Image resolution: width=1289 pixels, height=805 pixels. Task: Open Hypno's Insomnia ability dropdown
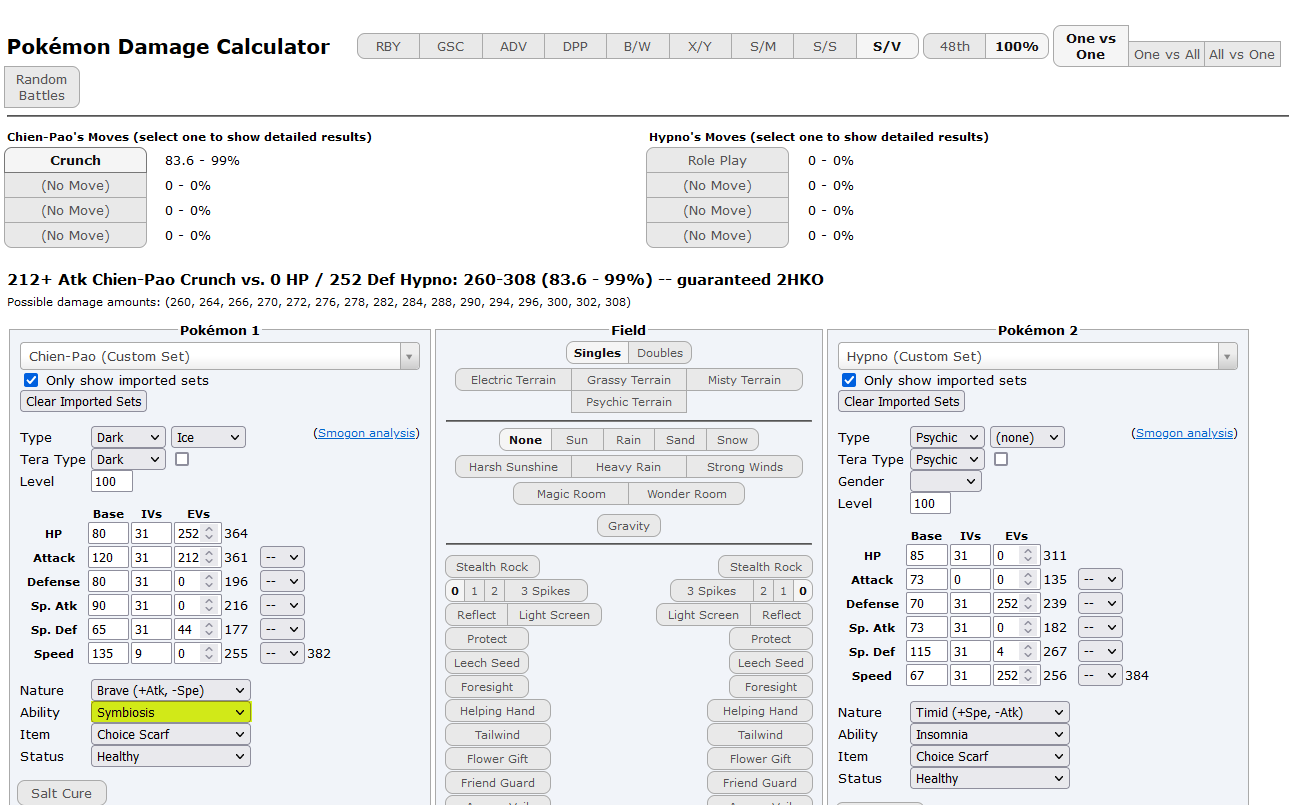989,734
